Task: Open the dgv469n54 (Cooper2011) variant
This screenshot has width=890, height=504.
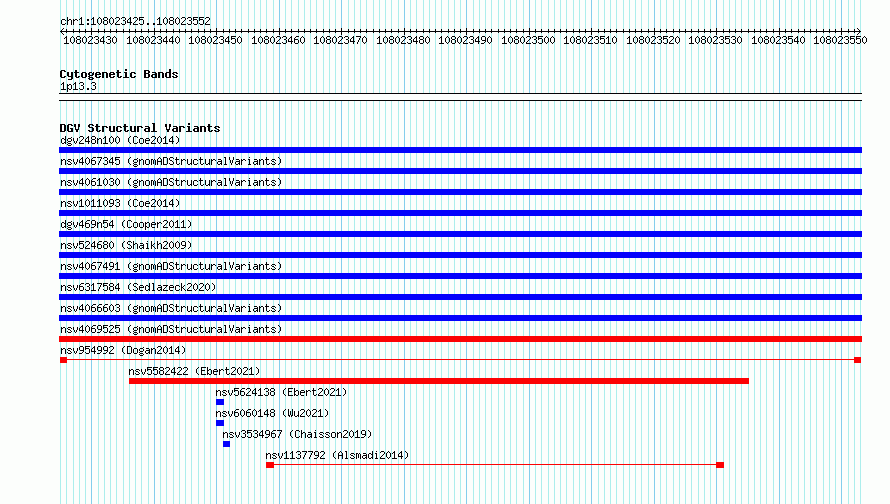Action: coord(126,224)
